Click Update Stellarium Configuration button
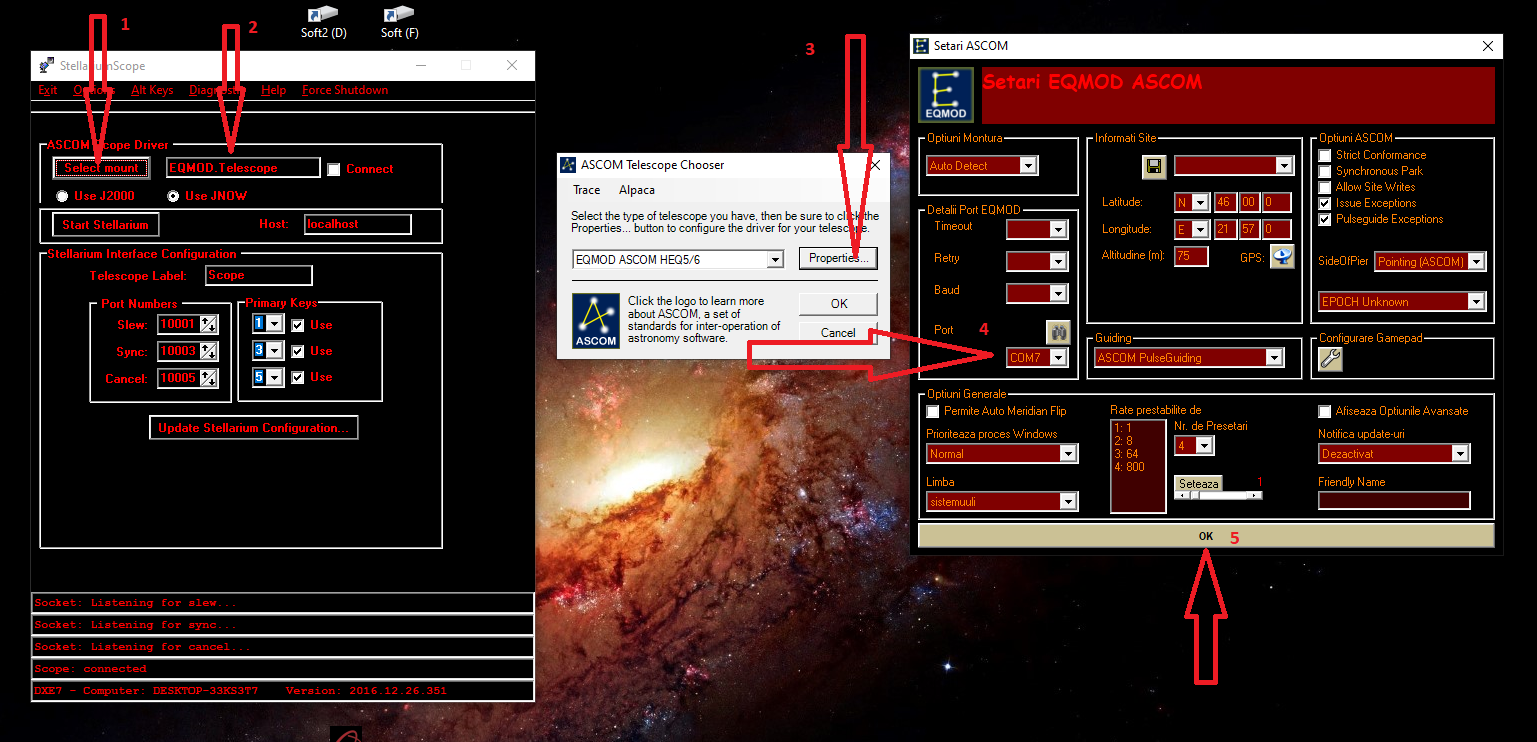Viewport: 1537px width, 742px height. (x=254, y=428)
